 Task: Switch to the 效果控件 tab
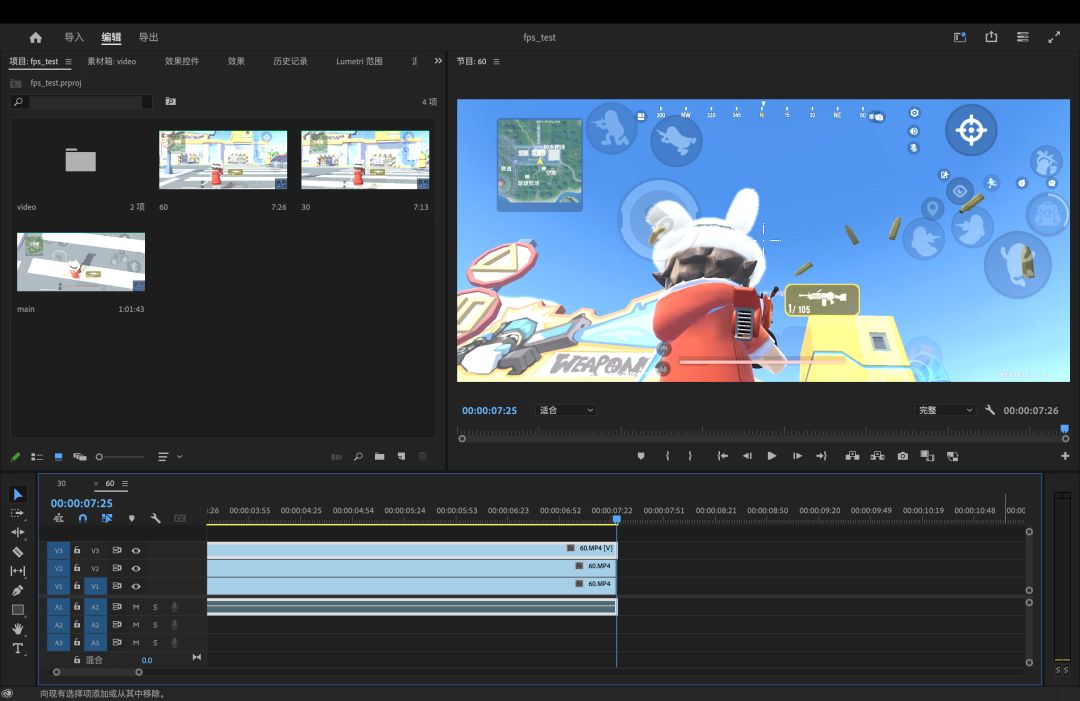tap(182, 61)
